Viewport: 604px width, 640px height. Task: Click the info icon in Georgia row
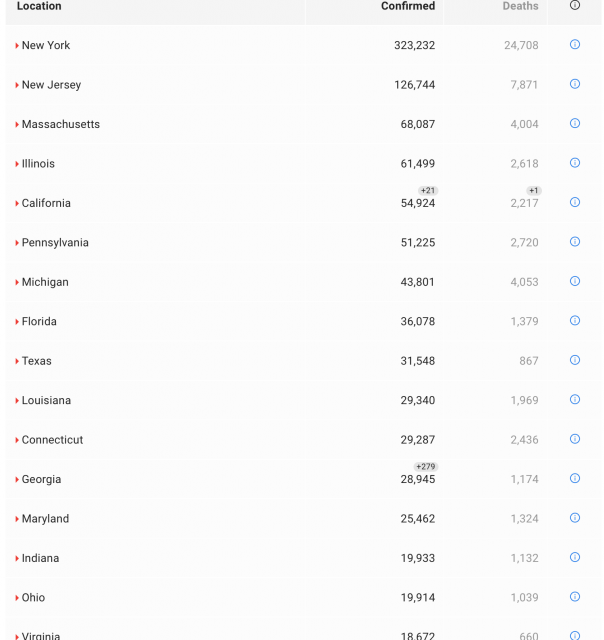click(x=575, y=478)
